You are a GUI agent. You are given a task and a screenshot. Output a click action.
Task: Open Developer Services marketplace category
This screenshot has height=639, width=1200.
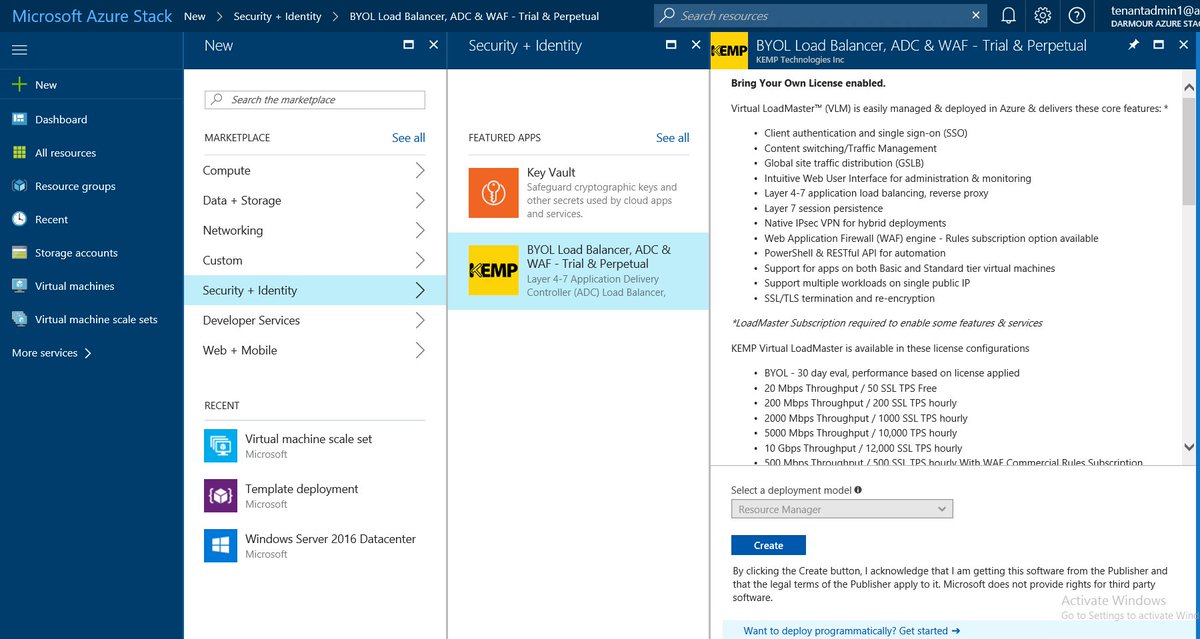pyautogui.click(x=315, y=321)
